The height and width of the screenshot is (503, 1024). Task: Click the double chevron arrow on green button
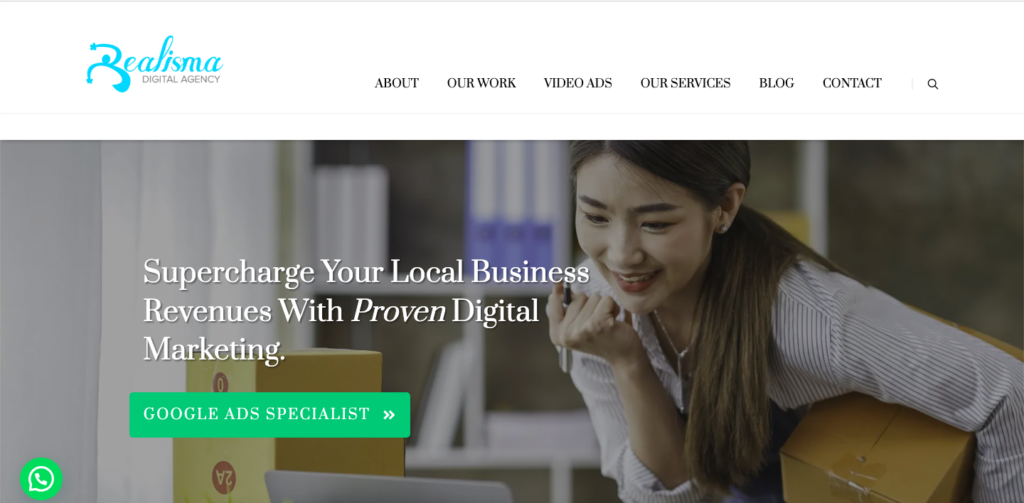389,414
